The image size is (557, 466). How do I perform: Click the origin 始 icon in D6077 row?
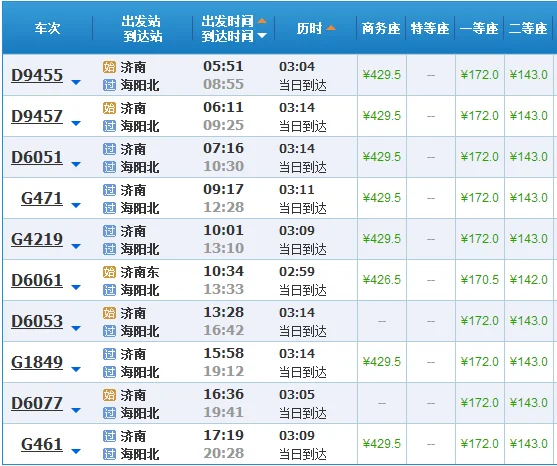(x=109, y=395)
